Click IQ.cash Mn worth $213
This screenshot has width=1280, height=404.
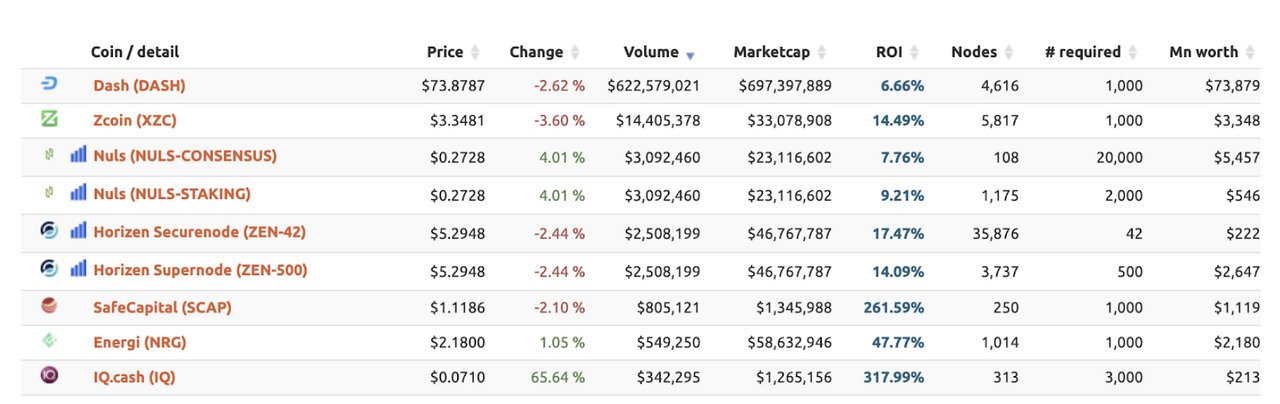pos(1244,377)
